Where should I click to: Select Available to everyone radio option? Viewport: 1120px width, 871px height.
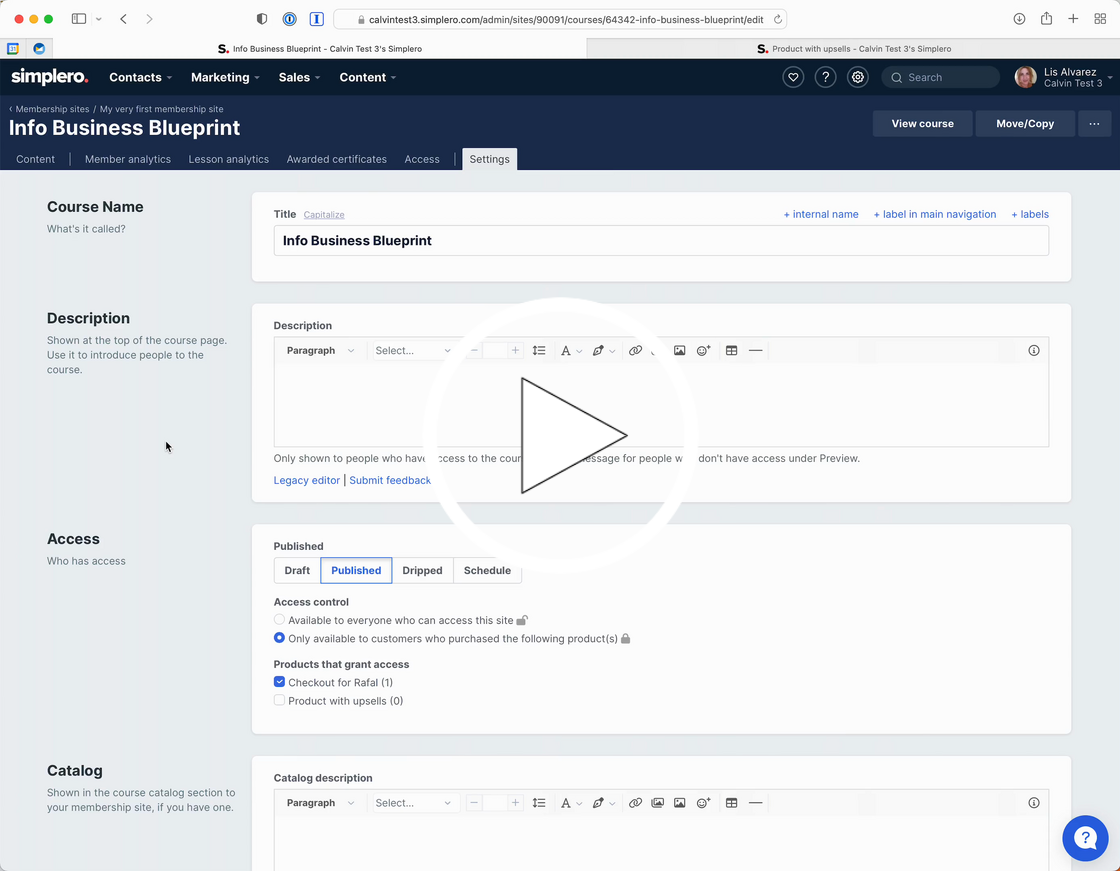[x=280, y=620]
